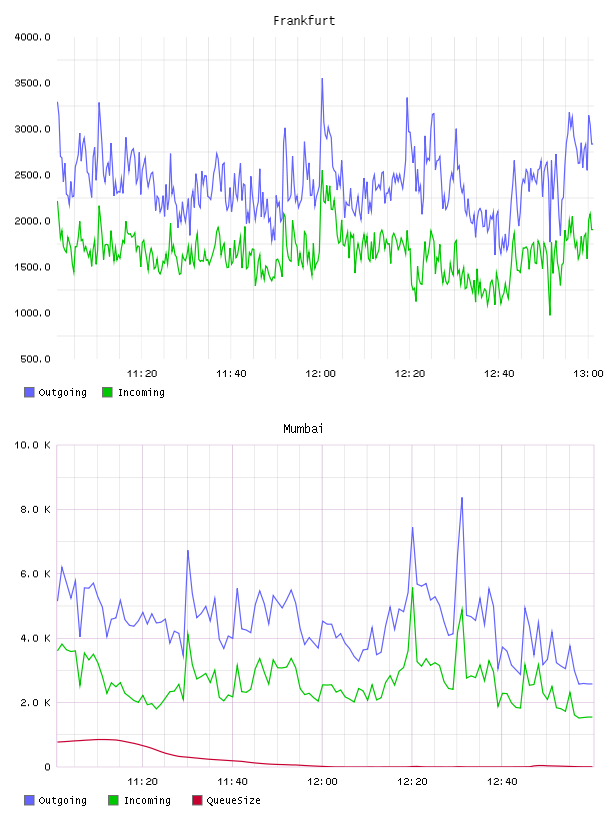
Task: Click the 11:40 time label in Frankfurt chart
Action: point(231,374)
